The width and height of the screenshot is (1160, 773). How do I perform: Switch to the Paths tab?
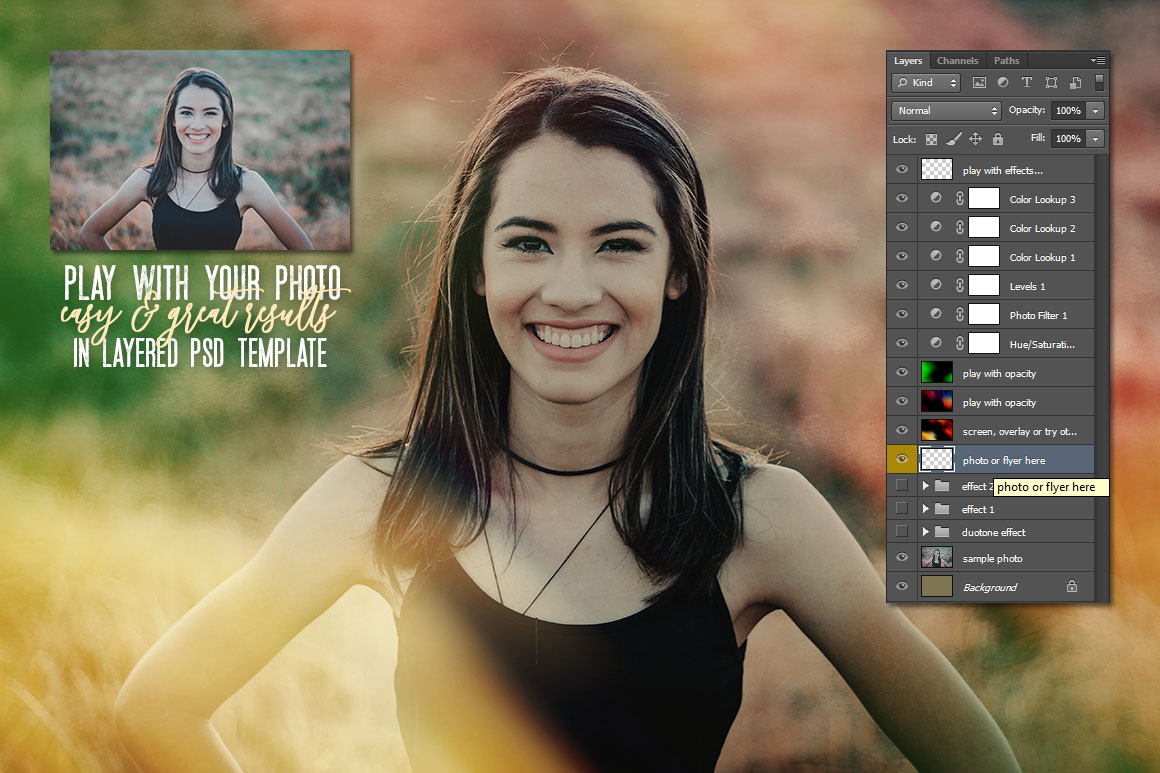tap(1006, 61)
